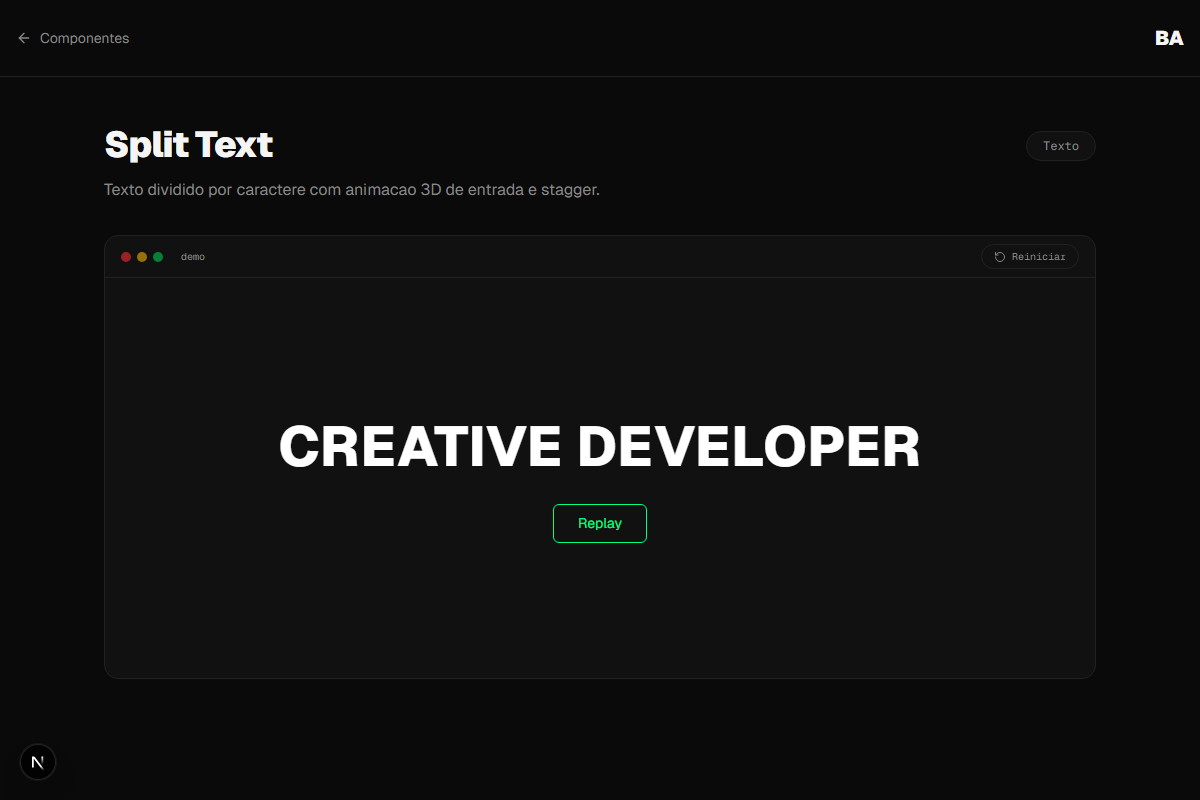Click the Split Text page heading

pyautogui.click(x=188, y=145)
